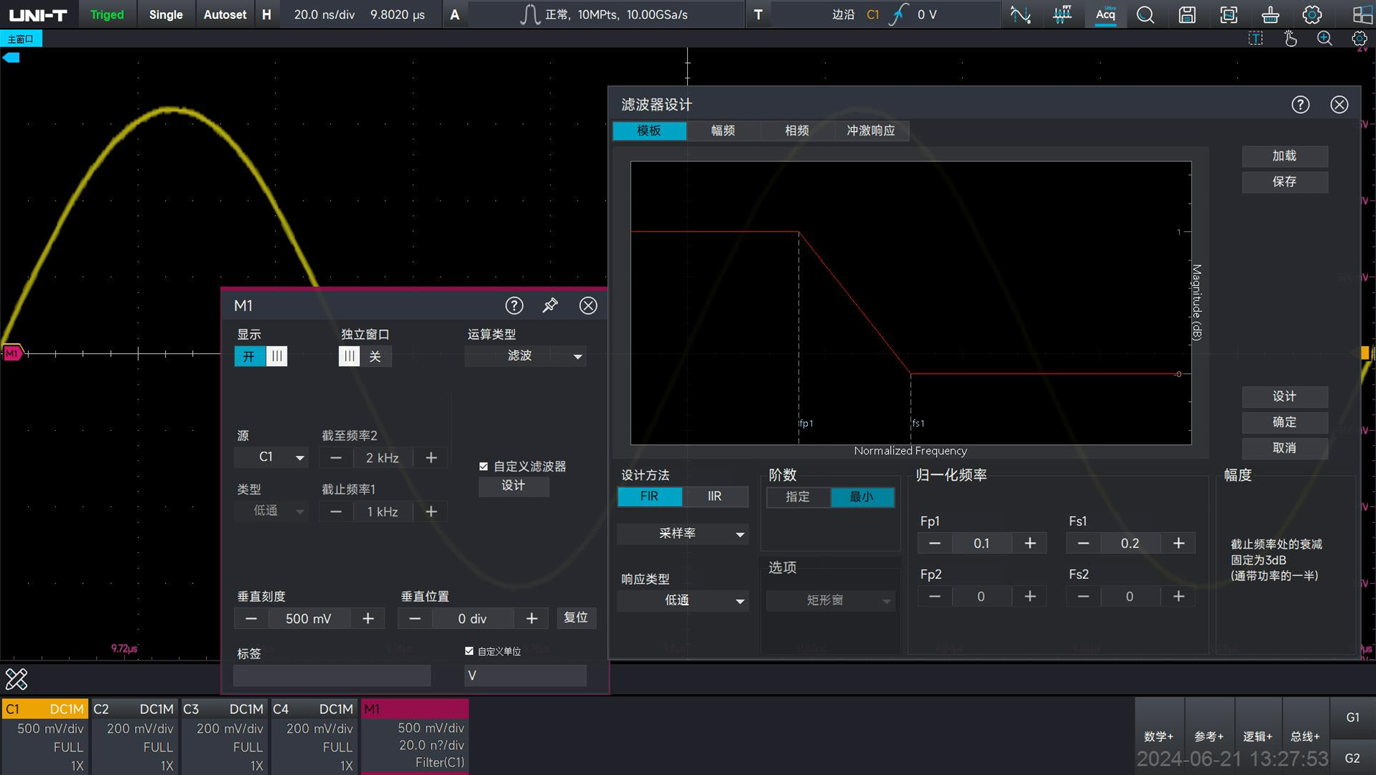Enable the independent window option
Image resolution: width=1376 pixels, height=775 pixels.
point(349,356)
